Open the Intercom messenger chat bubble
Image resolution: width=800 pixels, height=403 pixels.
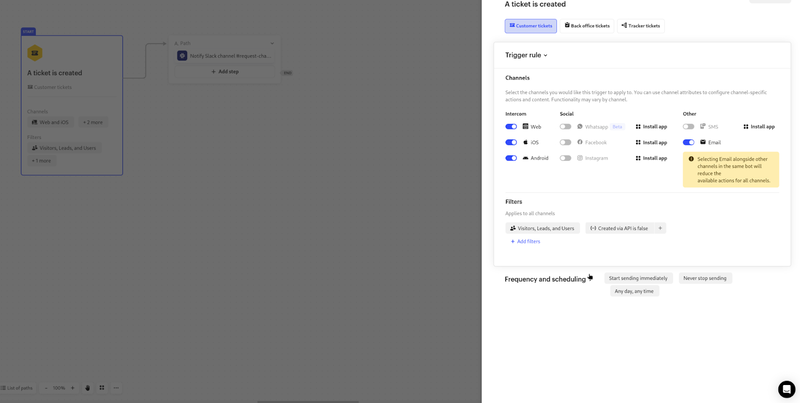pyautogui.click(x=786, y=389)
